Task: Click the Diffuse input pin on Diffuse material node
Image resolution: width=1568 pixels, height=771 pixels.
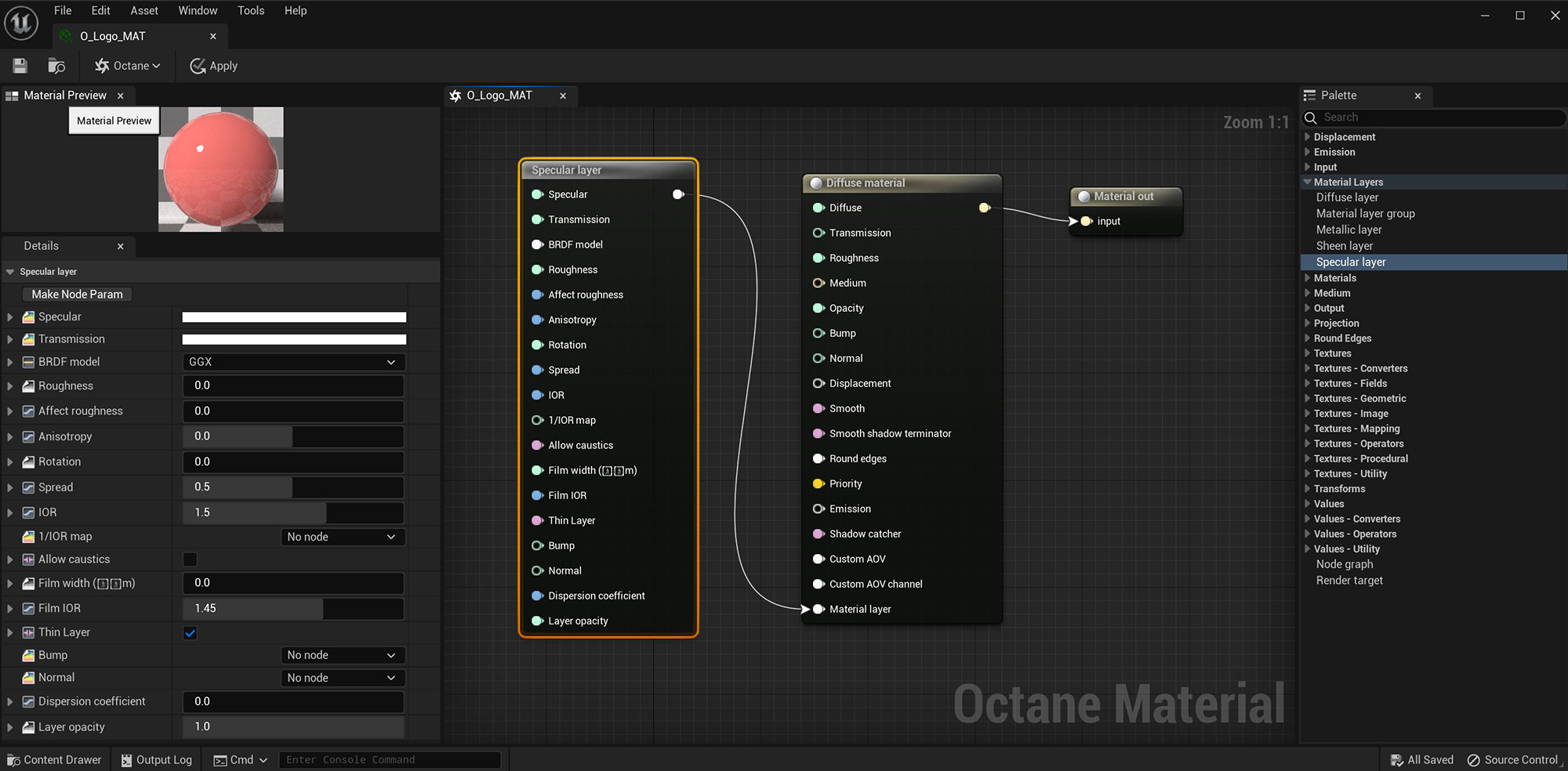Action: coord(818,208)
